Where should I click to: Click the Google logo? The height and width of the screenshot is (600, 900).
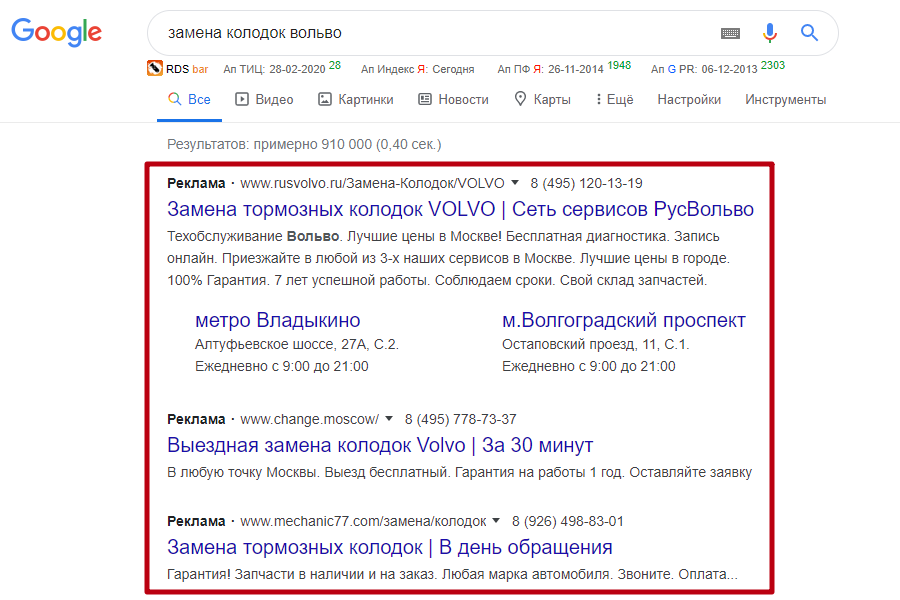(56, 33)
